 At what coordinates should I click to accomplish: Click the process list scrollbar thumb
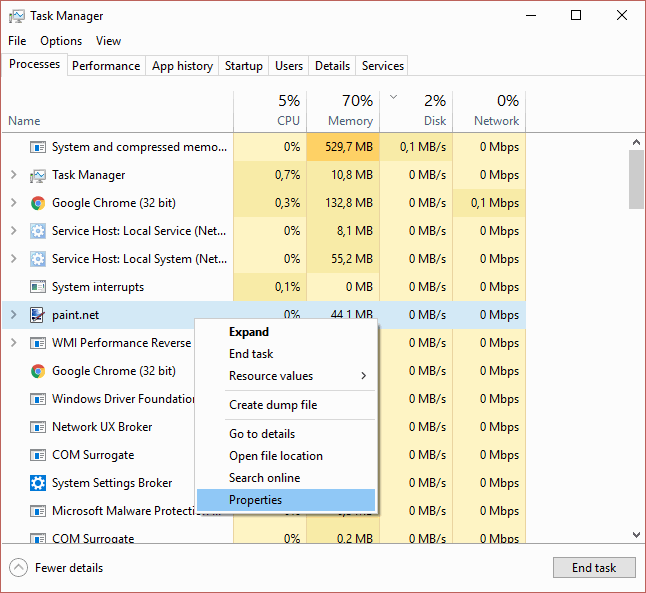coord(636,180)
